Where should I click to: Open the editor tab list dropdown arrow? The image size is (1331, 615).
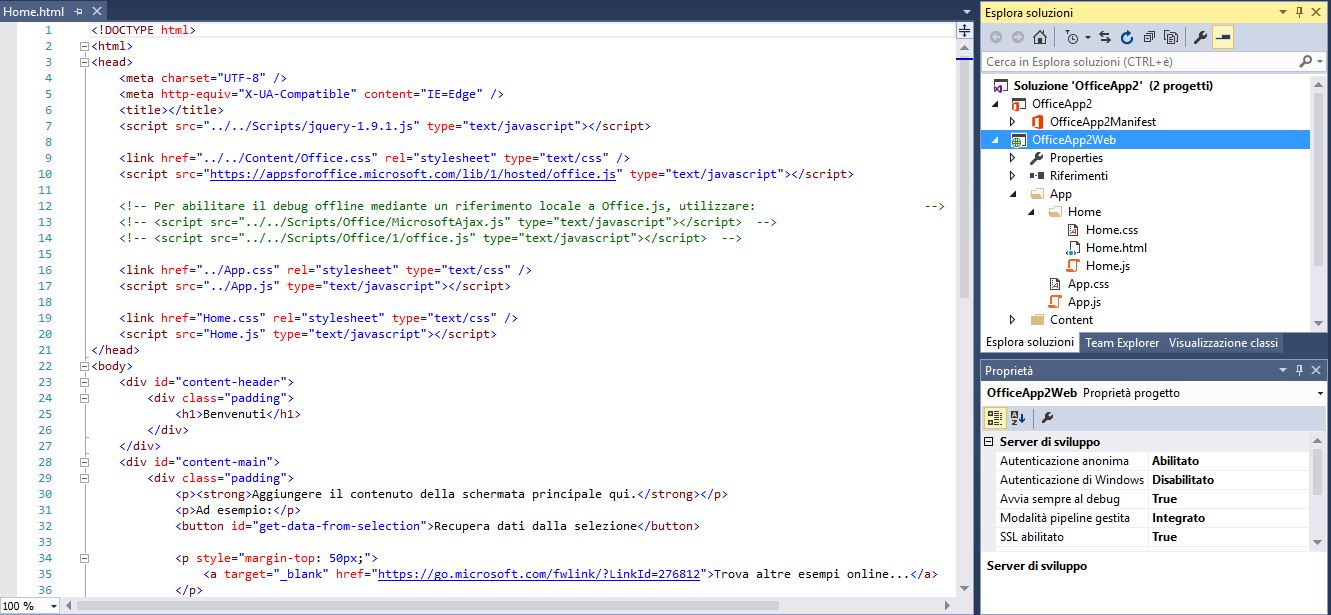coord(966,12)
